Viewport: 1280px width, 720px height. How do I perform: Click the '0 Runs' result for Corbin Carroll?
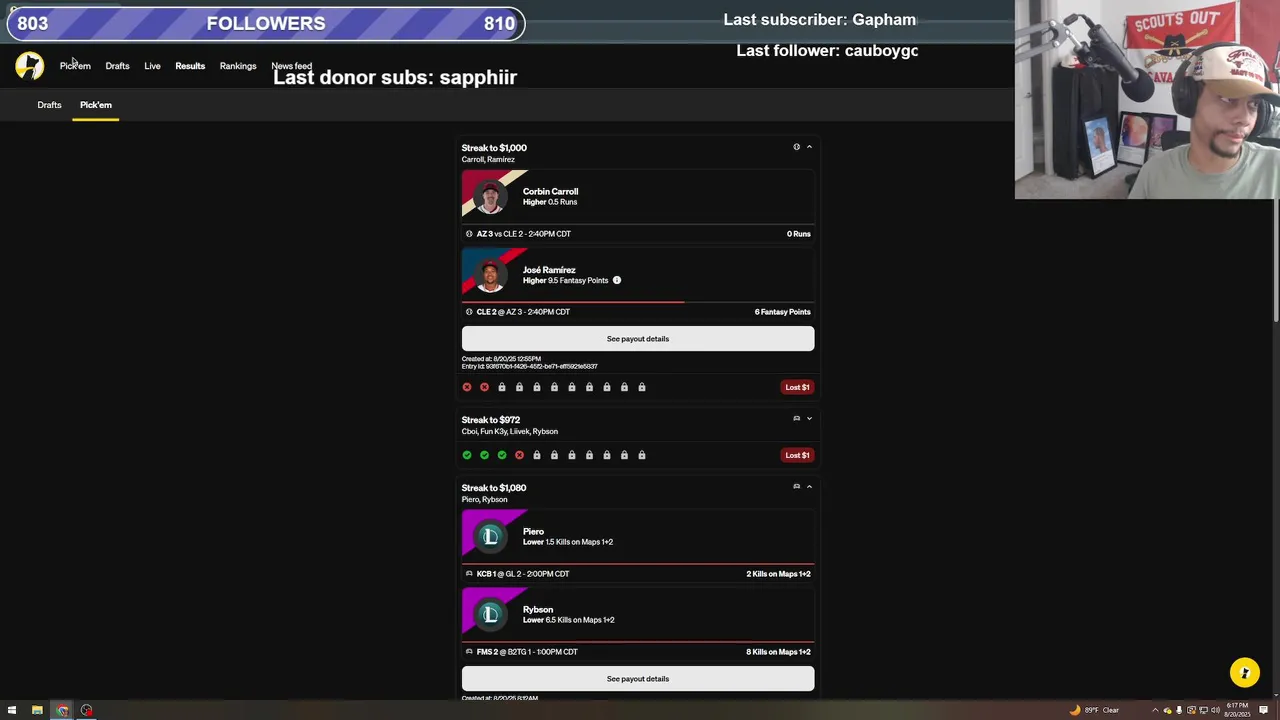click(798, 234)
